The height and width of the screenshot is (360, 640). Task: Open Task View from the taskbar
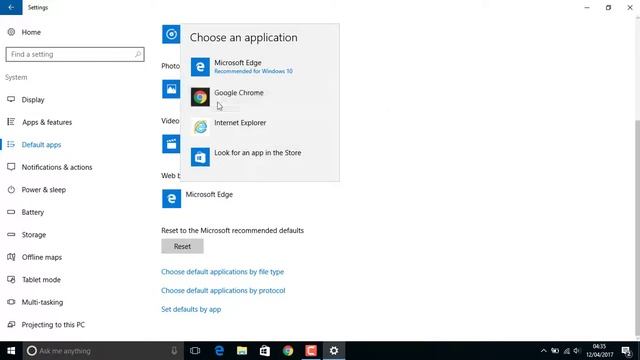195,351
